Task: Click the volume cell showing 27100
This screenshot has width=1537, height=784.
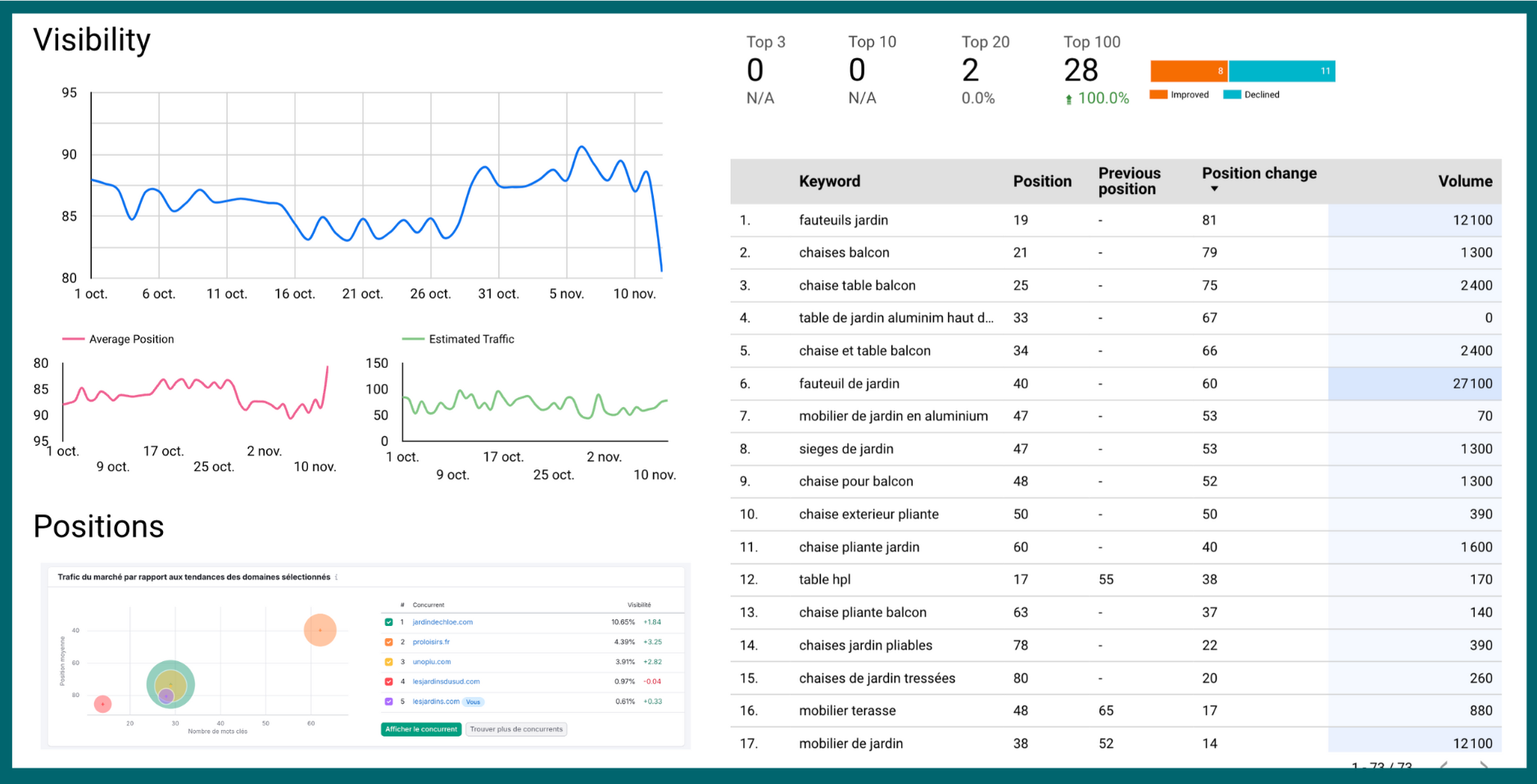Action: [x=1415, y=383]
